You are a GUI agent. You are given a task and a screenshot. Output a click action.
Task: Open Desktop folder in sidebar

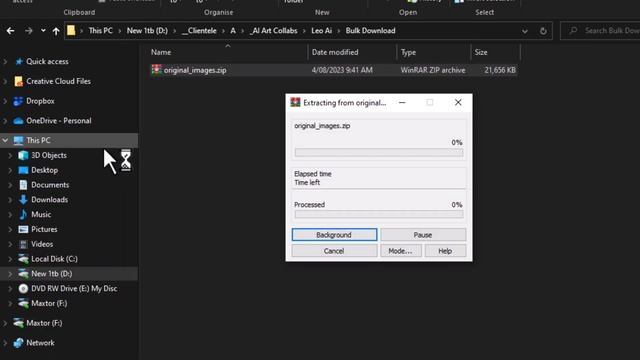tap(44, 170)
